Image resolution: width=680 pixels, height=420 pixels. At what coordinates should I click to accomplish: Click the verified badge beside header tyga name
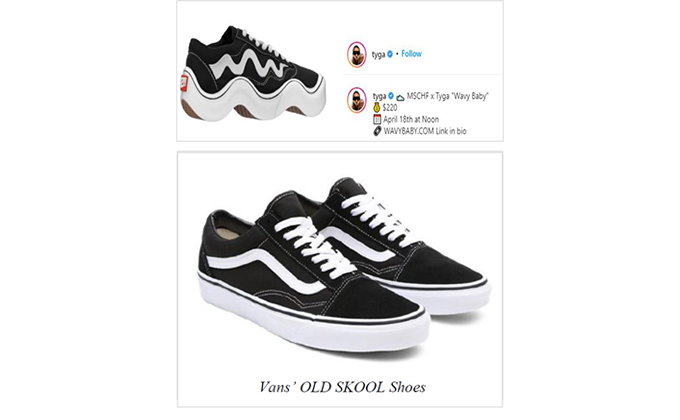pos(390,54)
